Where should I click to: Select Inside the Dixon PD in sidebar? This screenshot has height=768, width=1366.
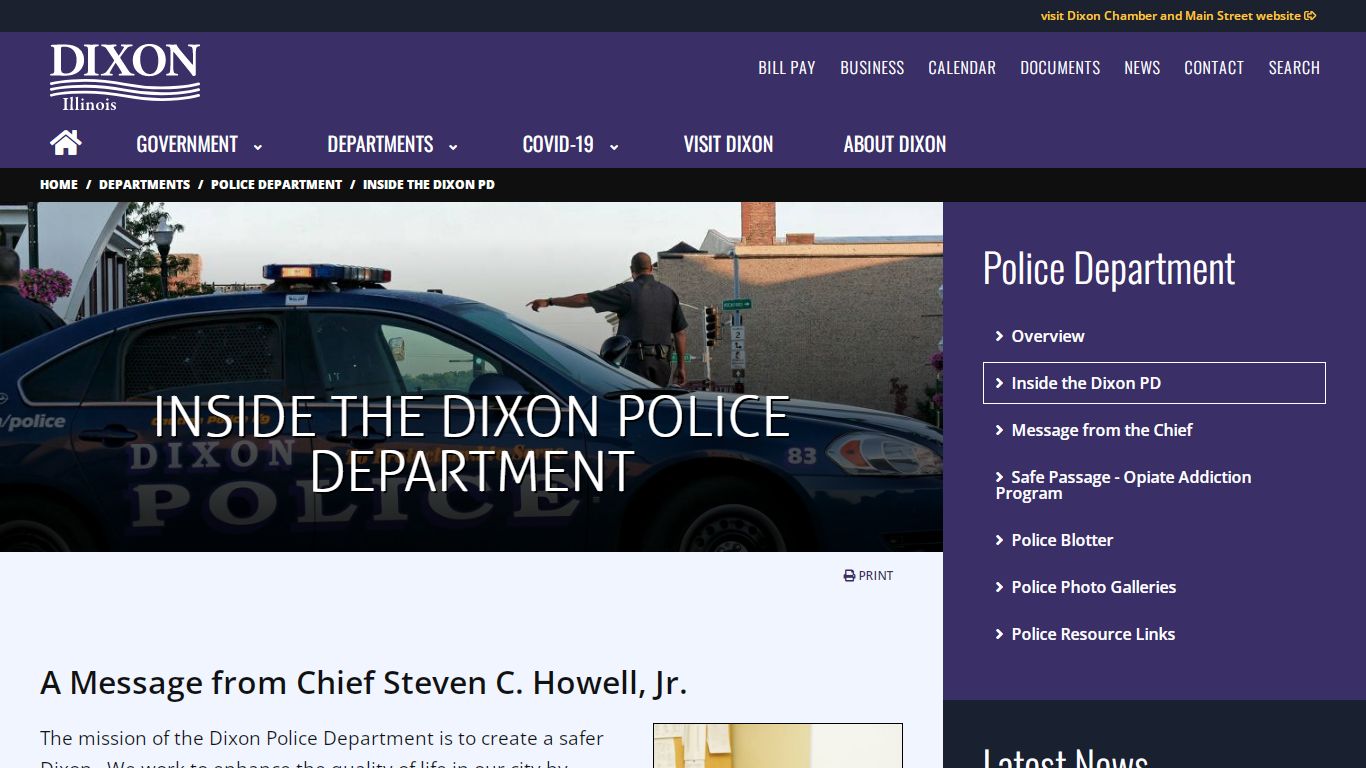[1154, 383]
